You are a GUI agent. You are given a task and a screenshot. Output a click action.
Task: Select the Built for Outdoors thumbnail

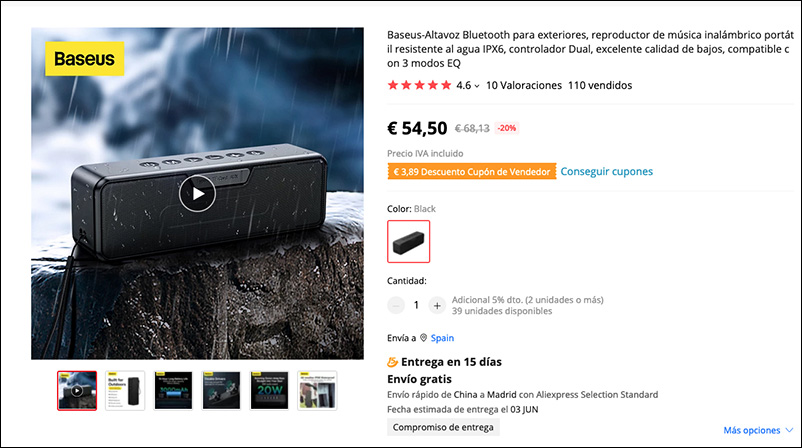pos(125,391)
